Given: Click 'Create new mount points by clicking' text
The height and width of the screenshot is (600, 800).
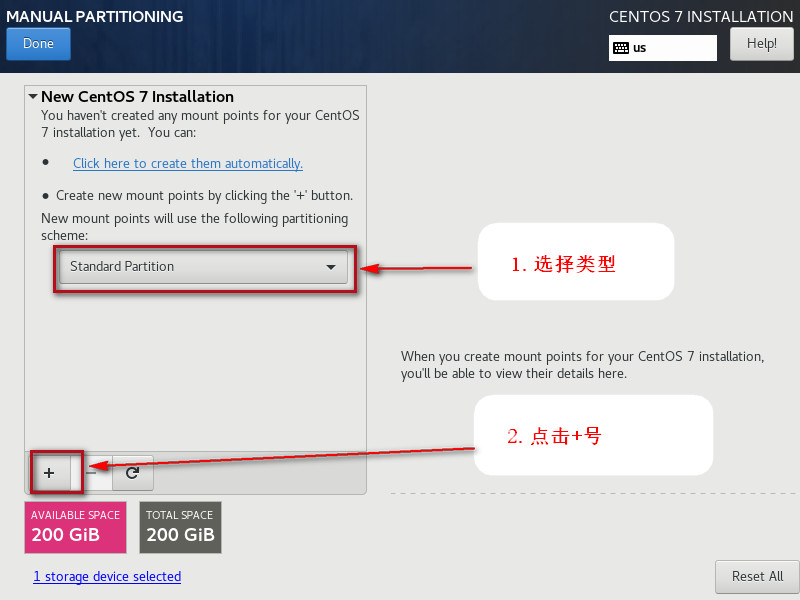Looking at the screenshot, I should tap(205, 195).
